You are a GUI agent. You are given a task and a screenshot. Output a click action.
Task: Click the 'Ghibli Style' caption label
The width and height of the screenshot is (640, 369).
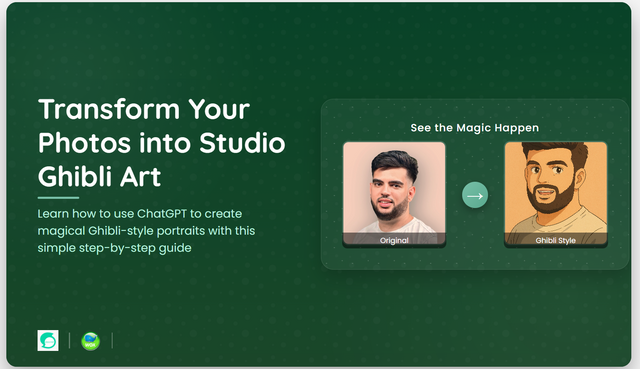point(556,240)
